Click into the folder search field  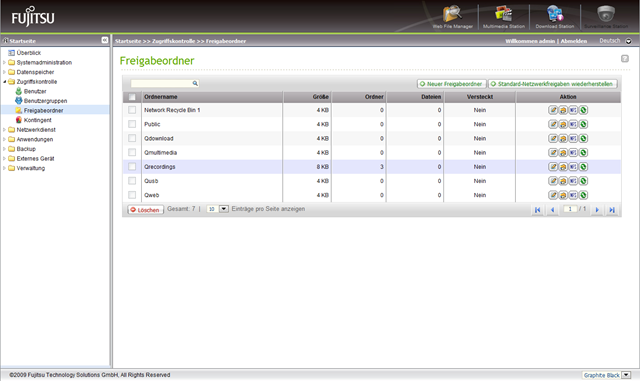pyautogui.click(x=161, y=83)
